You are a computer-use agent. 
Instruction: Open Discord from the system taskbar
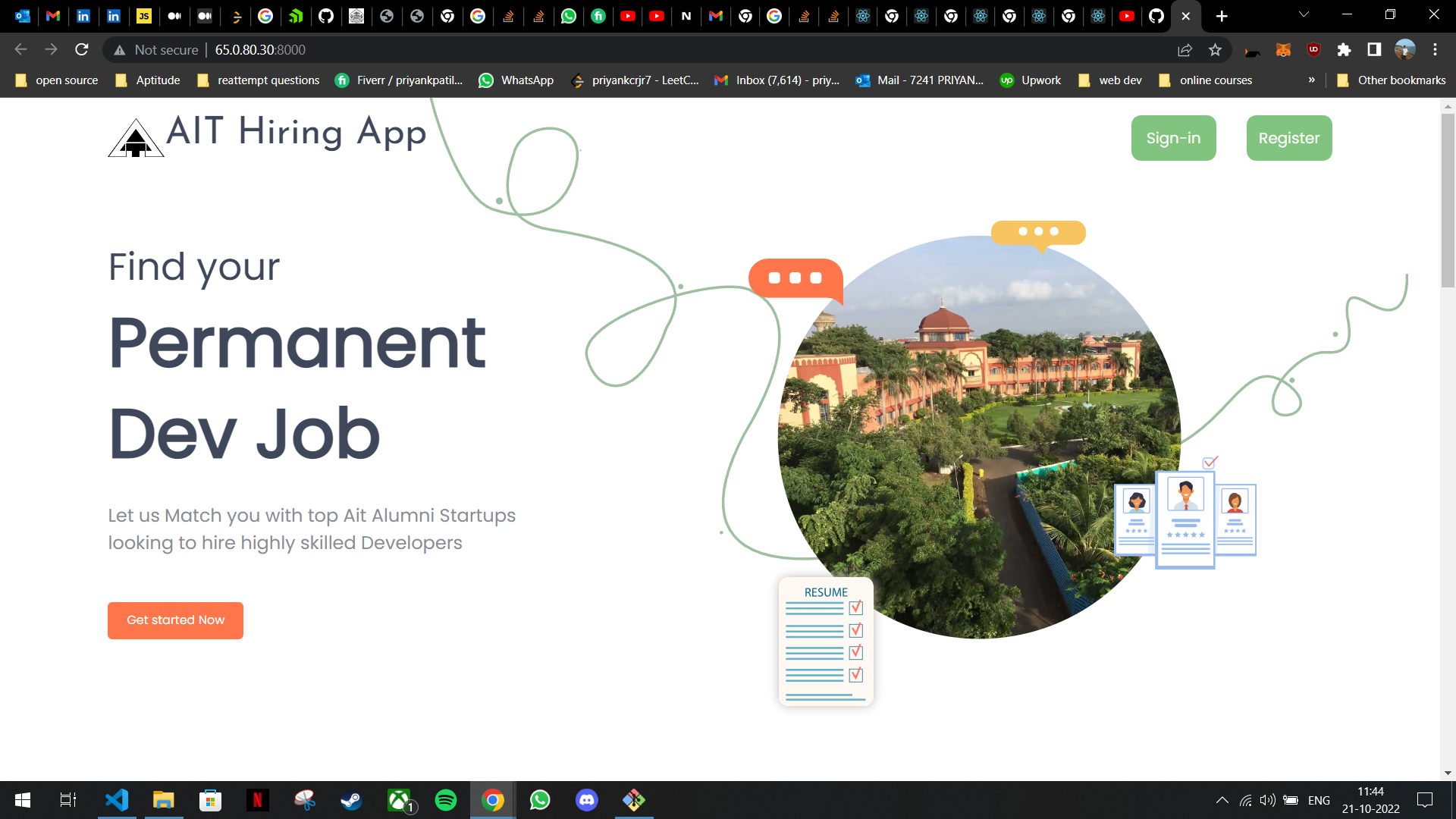pos(586,800)
